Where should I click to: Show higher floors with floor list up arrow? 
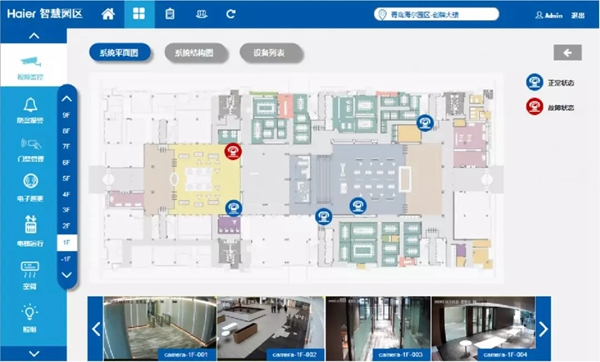(67, 99)
